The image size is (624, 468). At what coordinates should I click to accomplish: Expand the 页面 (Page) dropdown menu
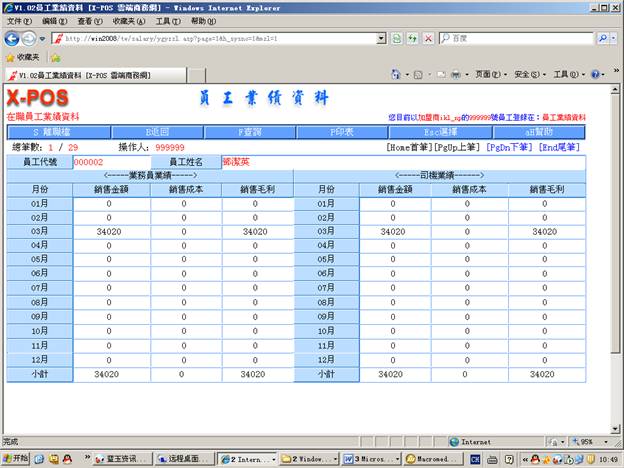(490, 75)
